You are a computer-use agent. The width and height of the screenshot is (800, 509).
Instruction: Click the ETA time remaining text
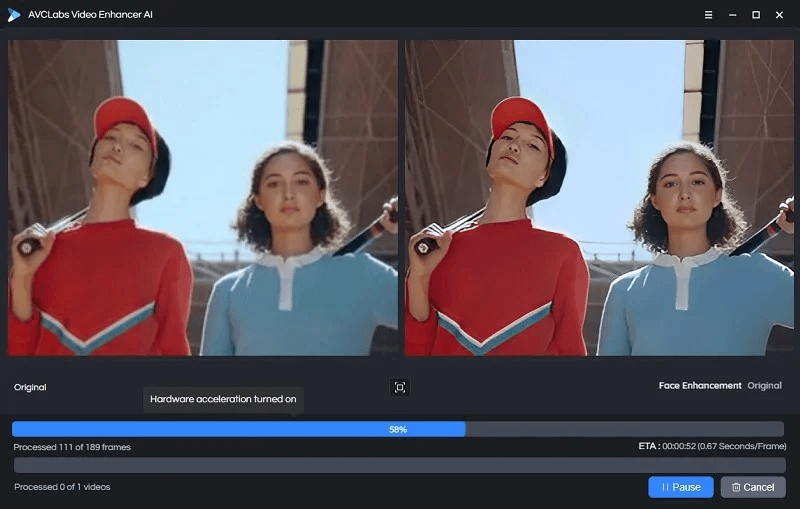point(711,446)
